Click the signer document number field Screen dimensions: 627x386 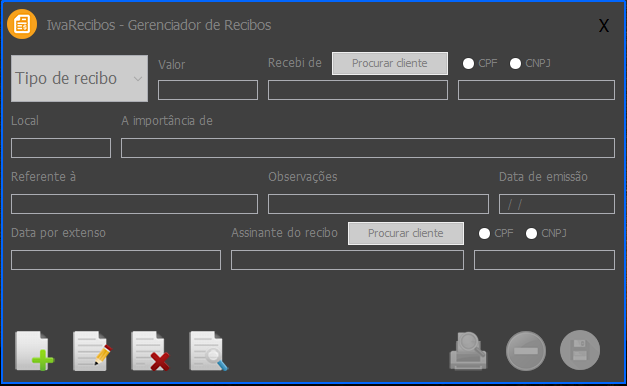[x=544, y=260]
